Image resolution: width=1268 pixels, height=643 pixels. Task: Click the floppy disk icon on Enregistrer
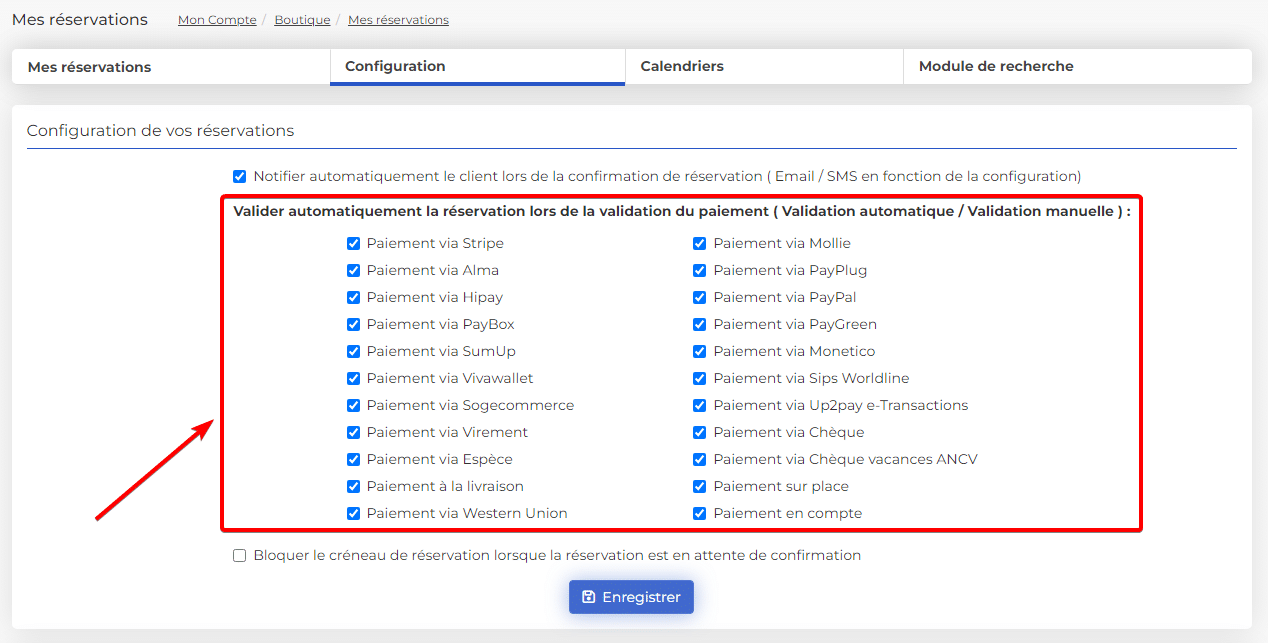click(589, 597)
